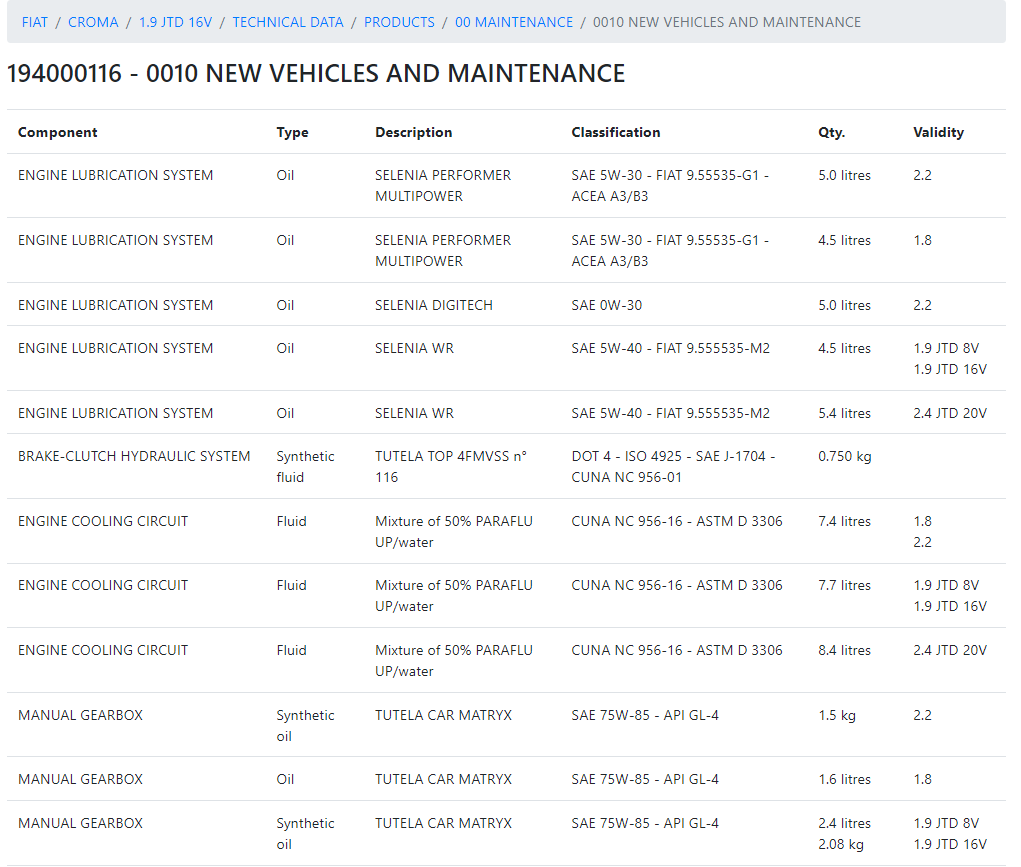Select the 2.4 litres 2.08 kg quantity cell
The height and width of the screenshot is (867, 1021).
(845, 834)
